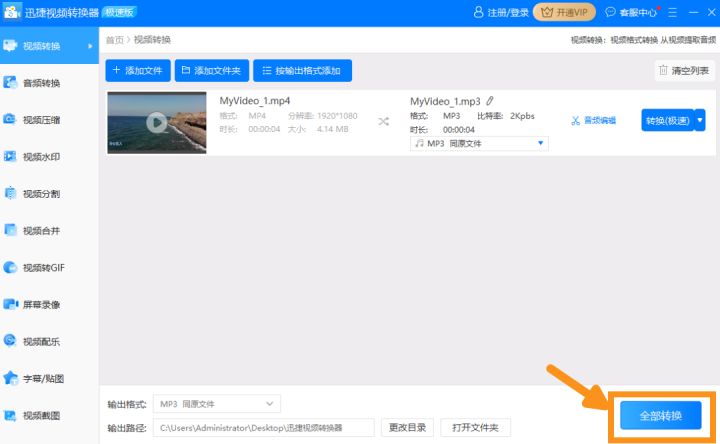The width and height of the screenshot is (720, 444).
Task: Minimize the window
Action: tap(693, 12)
